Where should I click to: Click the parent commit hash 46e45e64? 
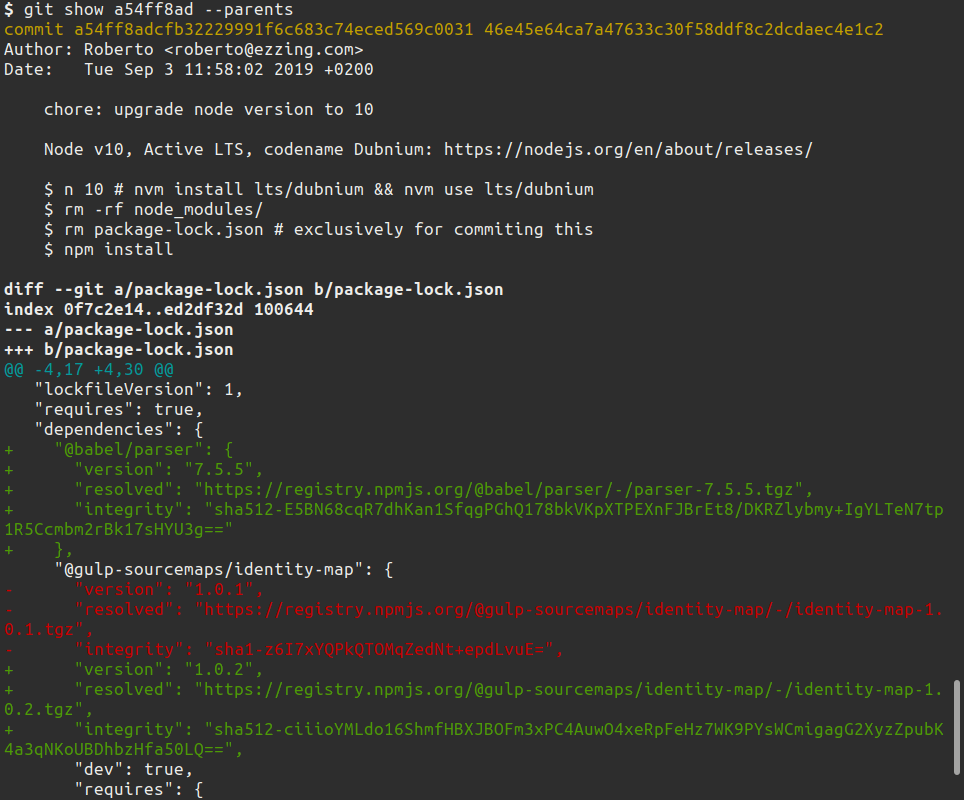click(x=683, y=29)
